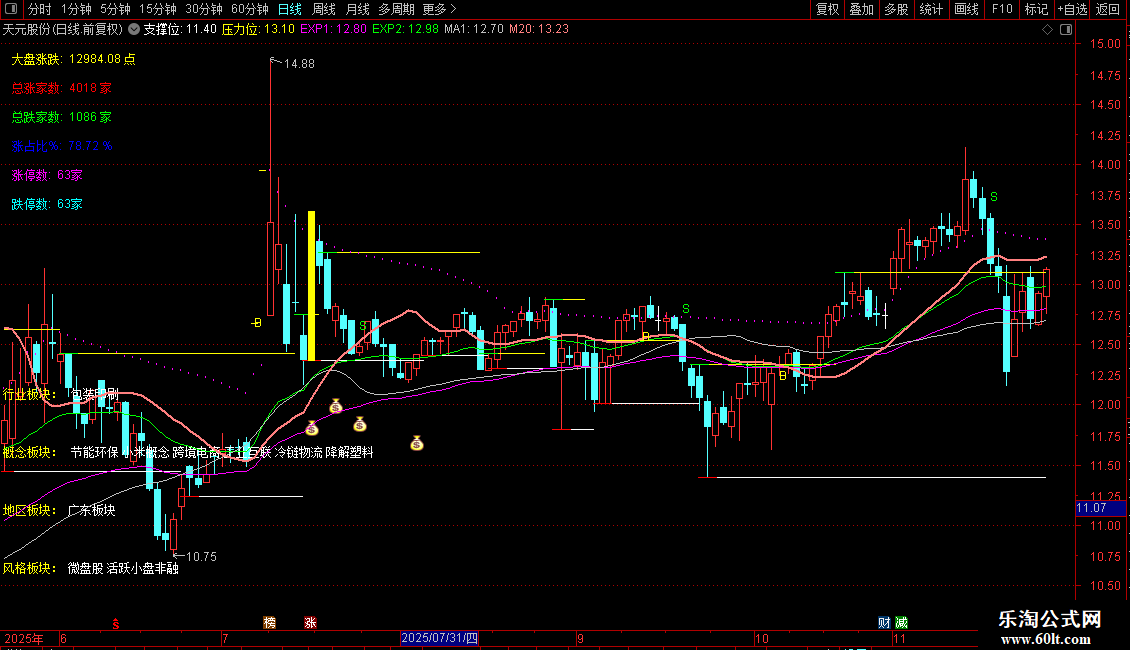Click the 减 event marker on timeline
This screenshot has width=1130, height=650.
(902, 623)
